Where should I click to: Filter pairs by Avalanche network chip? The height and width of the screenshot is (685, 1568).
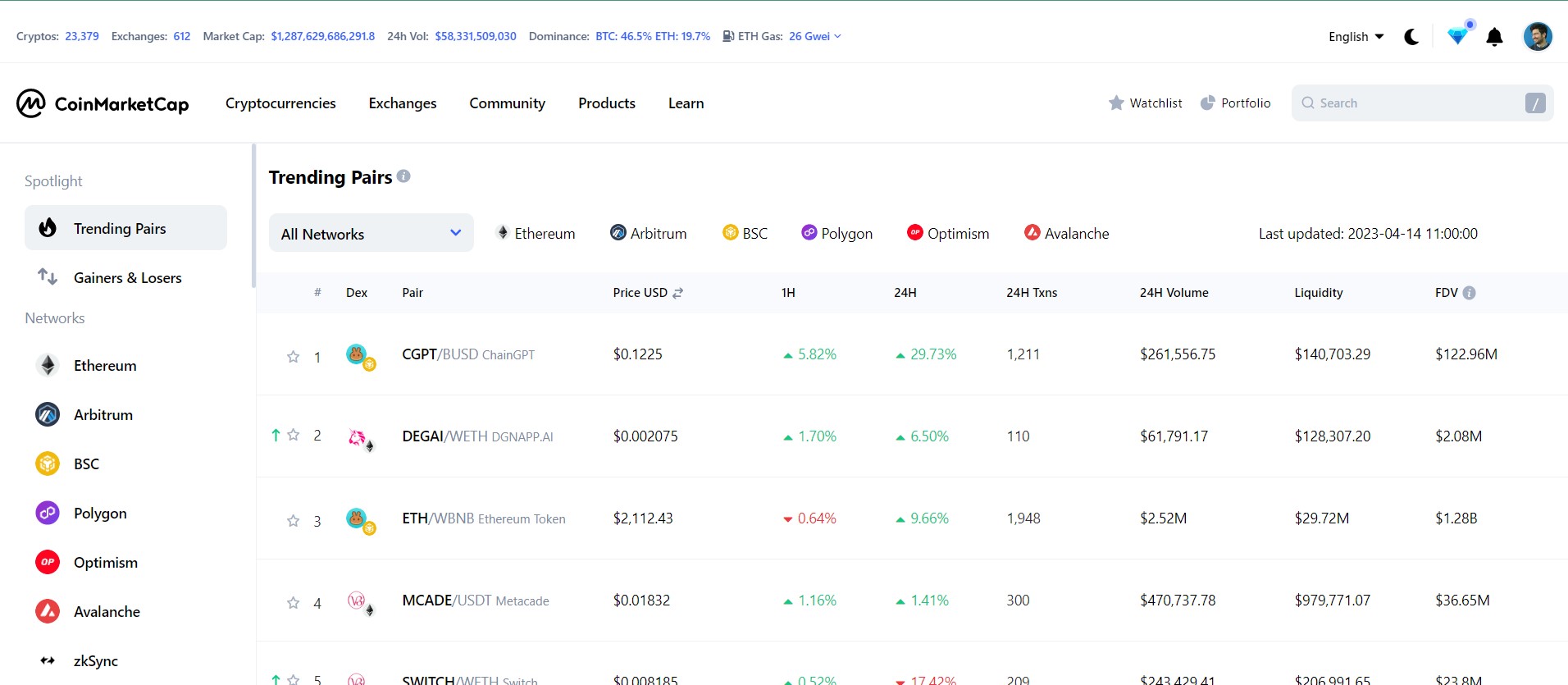(1066, 234)
